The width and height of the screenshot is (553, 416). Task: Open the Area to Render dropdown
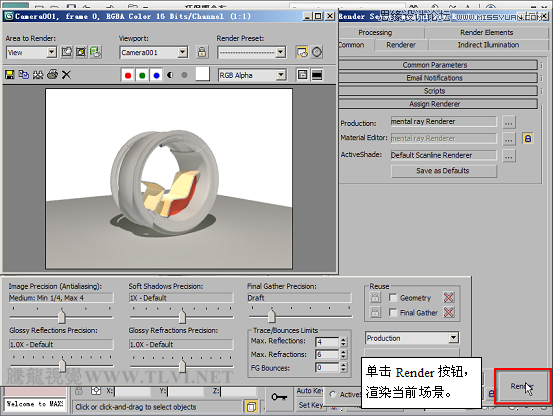pos(51,52)
